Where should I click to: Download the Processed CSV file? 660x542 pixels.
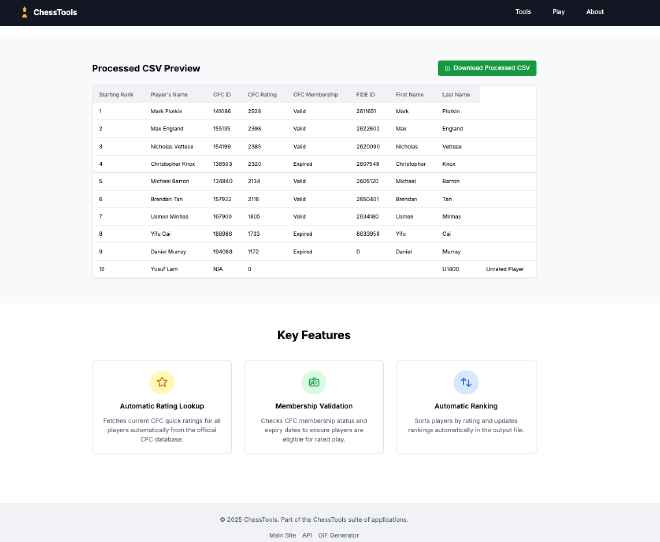487,68
